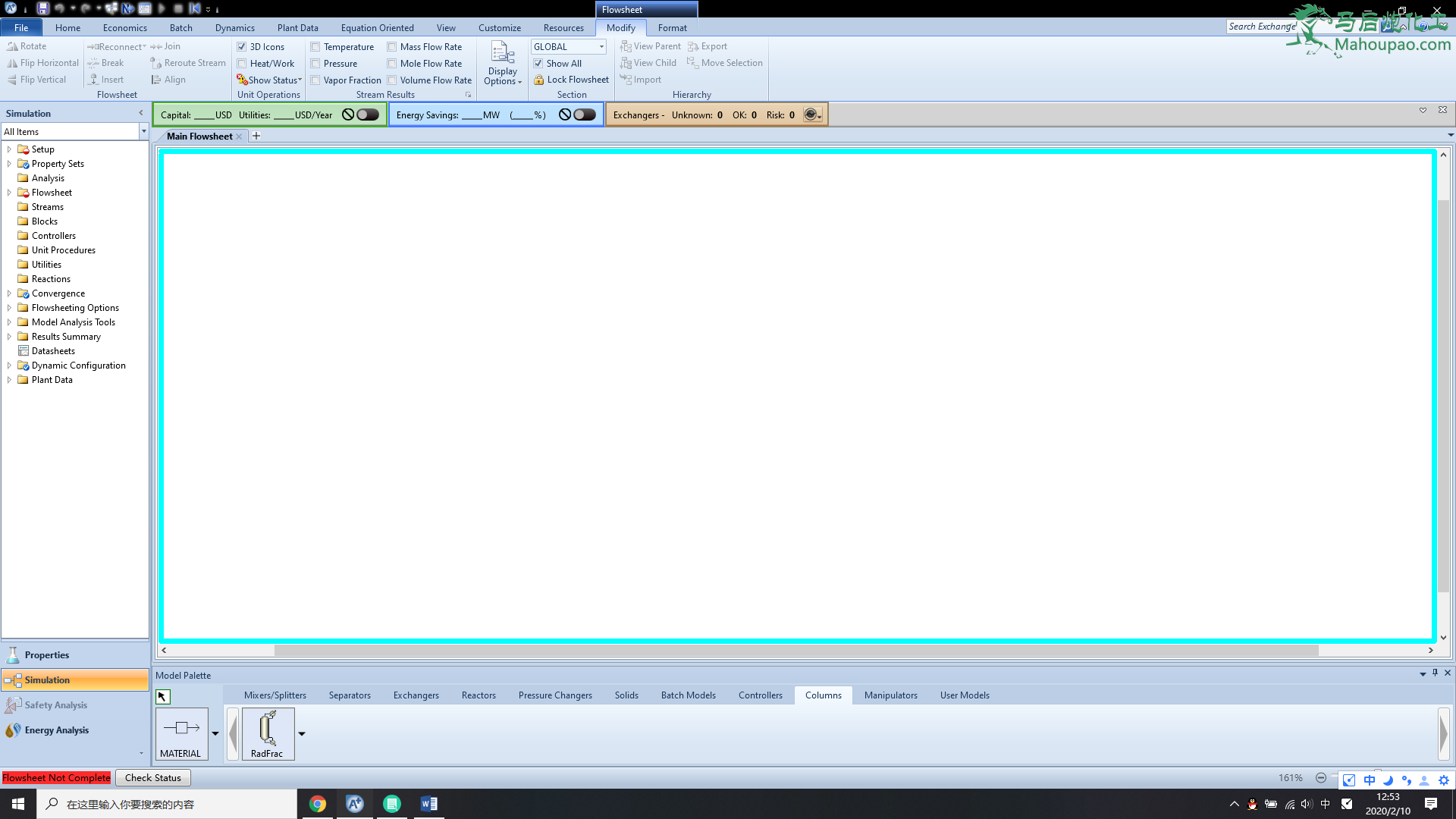The image size is (1456, 819).
Task: Click the Next (N→) input icon
Action: [x=128, y=8]
